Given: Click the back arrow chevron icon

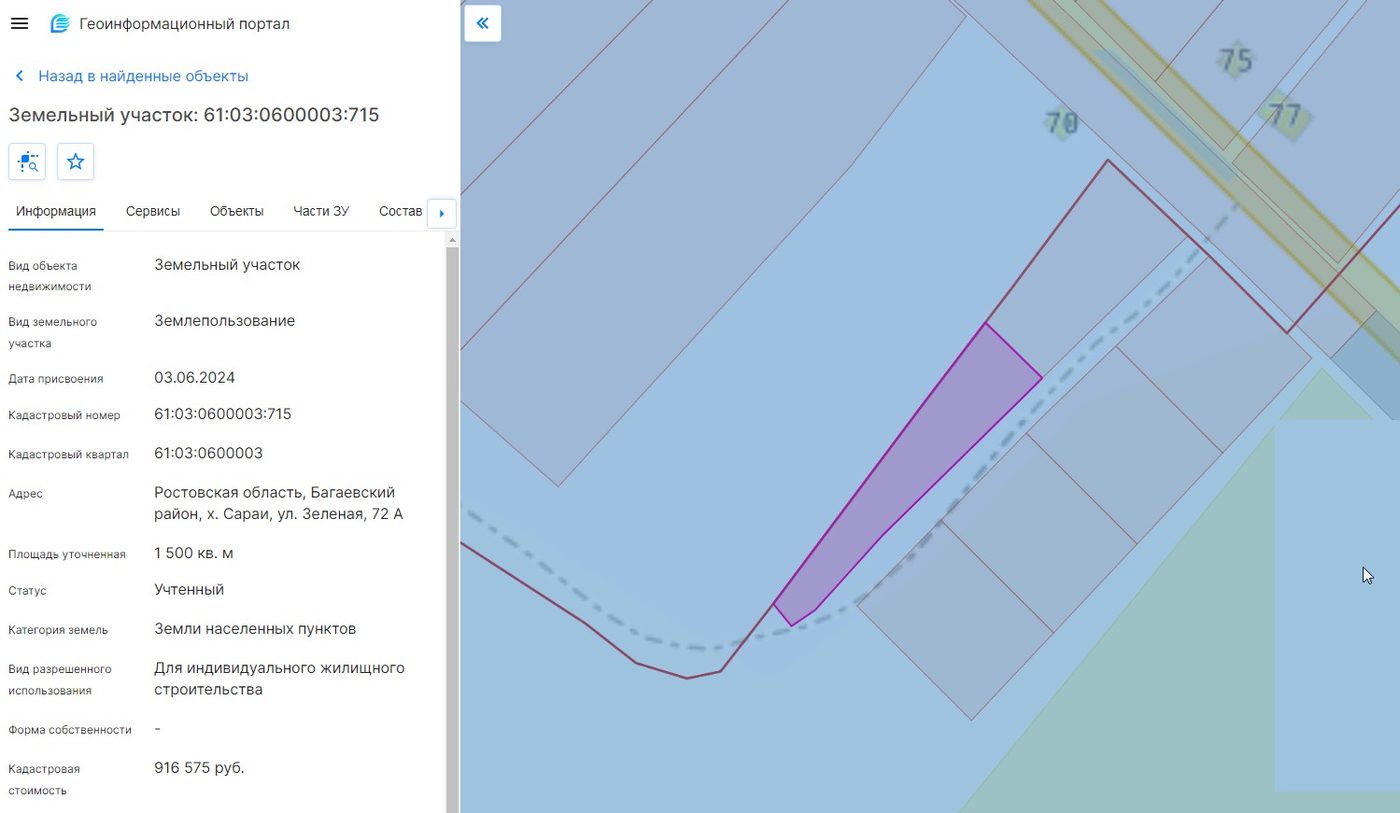Looking at the screenshot, I should 19,76.
